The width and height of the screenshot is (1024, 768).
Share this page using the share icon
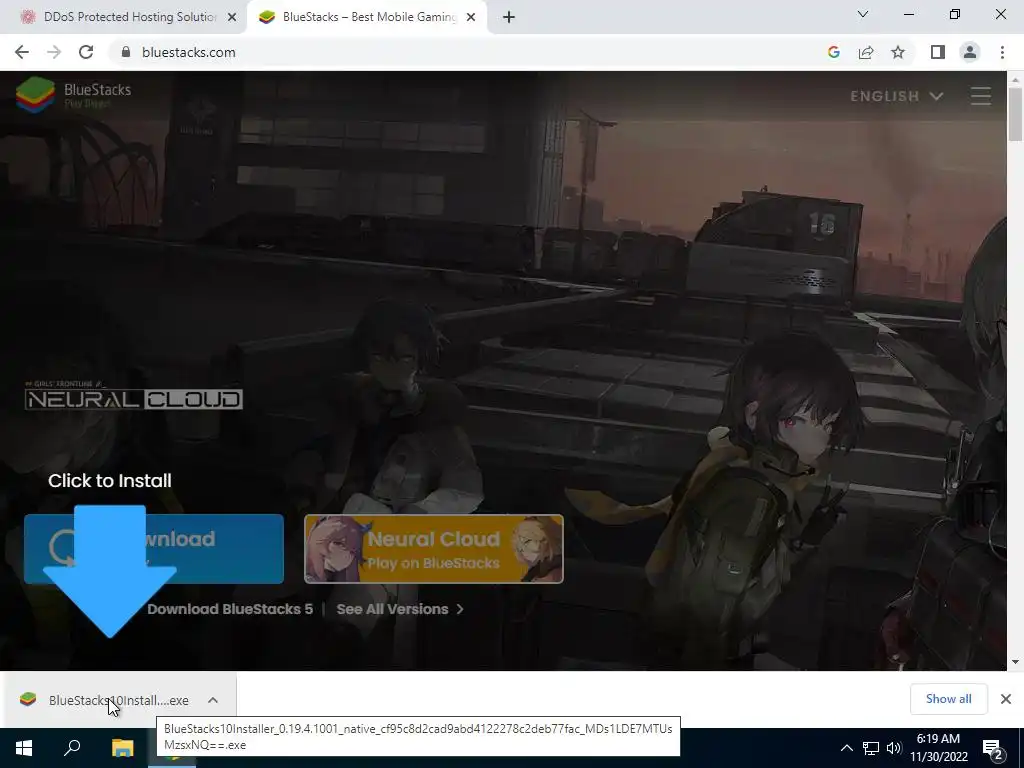pos(866,52)
